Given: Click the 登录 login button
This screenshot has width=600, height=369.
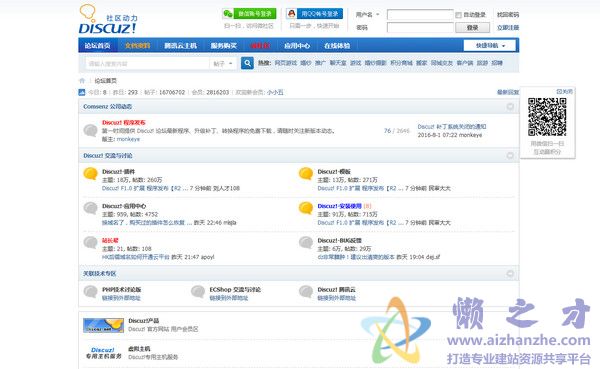Looking at the screenshot, I should [x=472, y=28].
